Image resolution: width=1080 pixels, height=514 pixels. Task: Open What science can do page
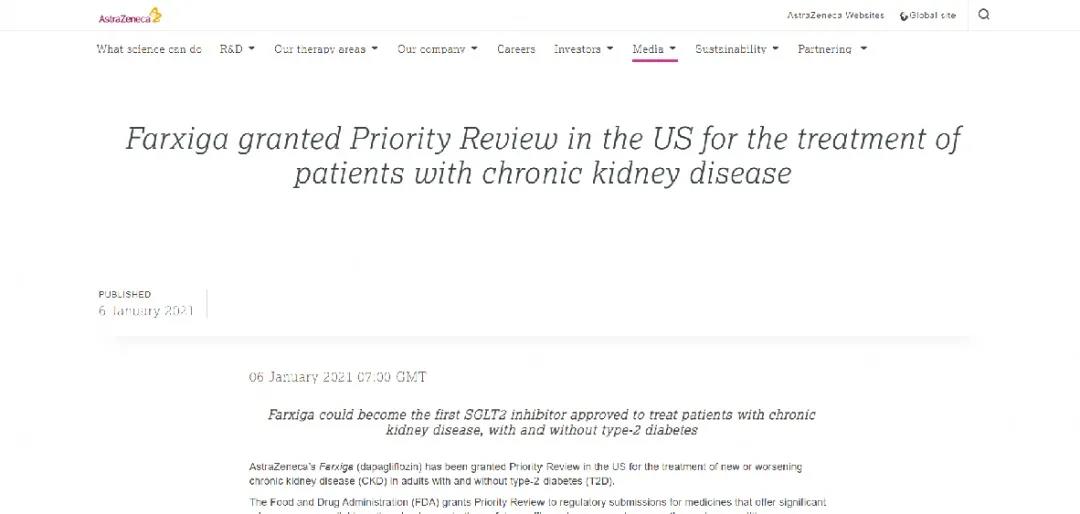149,49
